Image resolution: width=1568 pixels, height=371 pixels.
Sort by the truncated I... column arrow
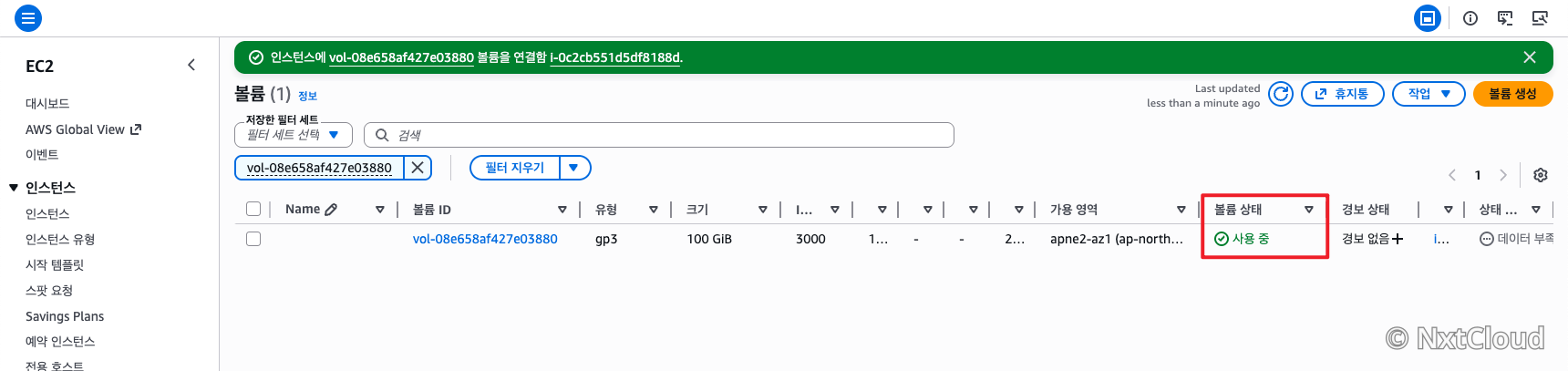[835, 210]
